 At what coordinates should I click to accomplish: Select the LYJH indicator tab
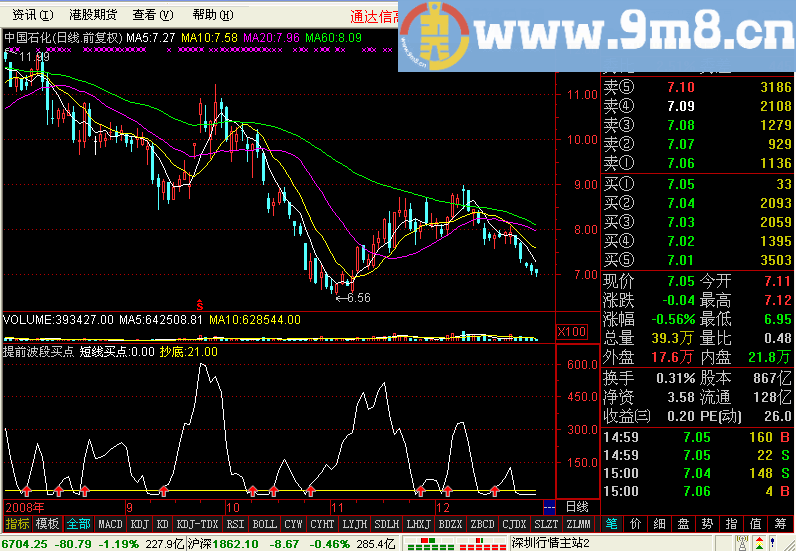355,524
